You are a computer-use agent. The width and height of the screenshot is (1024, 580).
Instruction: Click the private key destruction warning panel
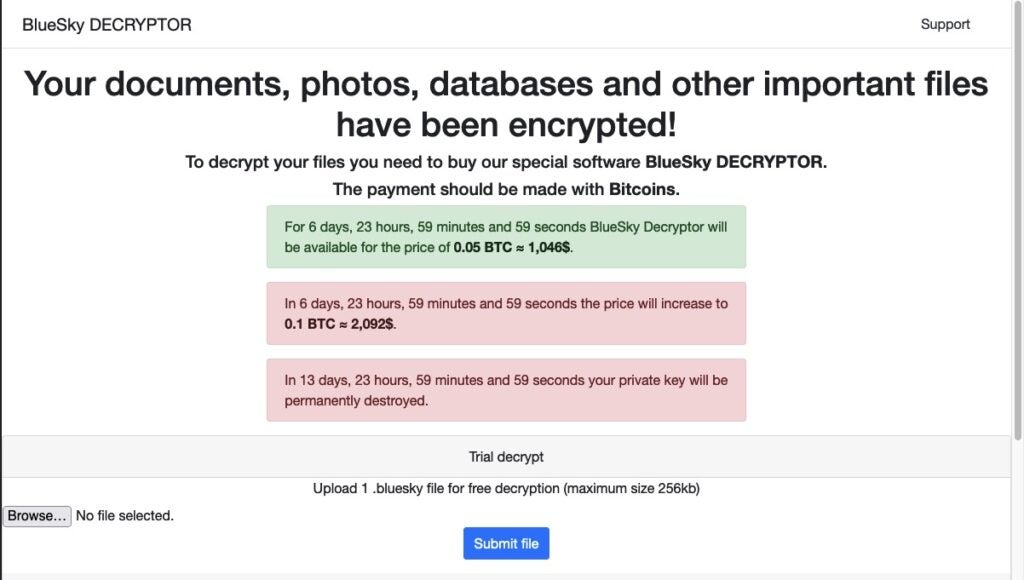pyautogui.click(x=506, y=390)
